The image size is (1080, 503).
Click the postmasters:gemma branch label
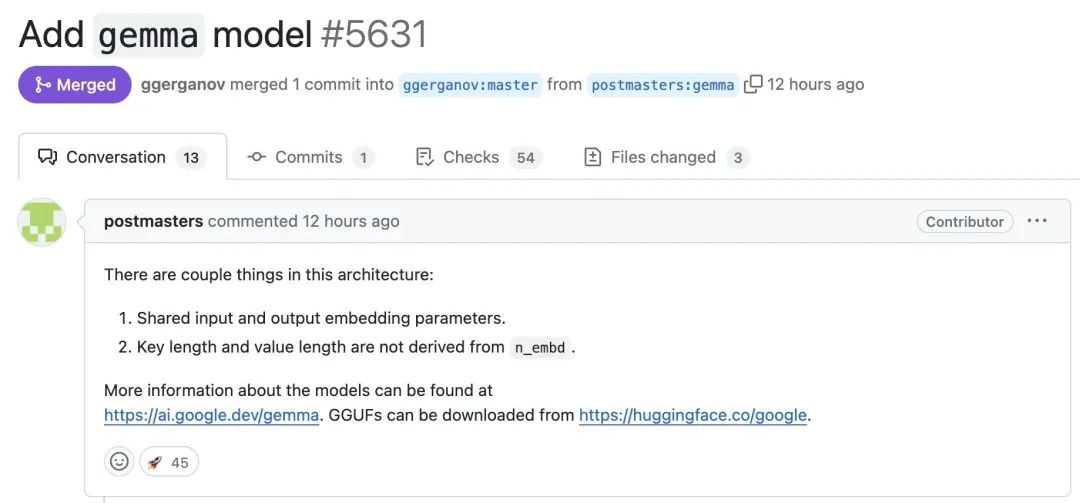pyautogui.click(x=663, y=85)
